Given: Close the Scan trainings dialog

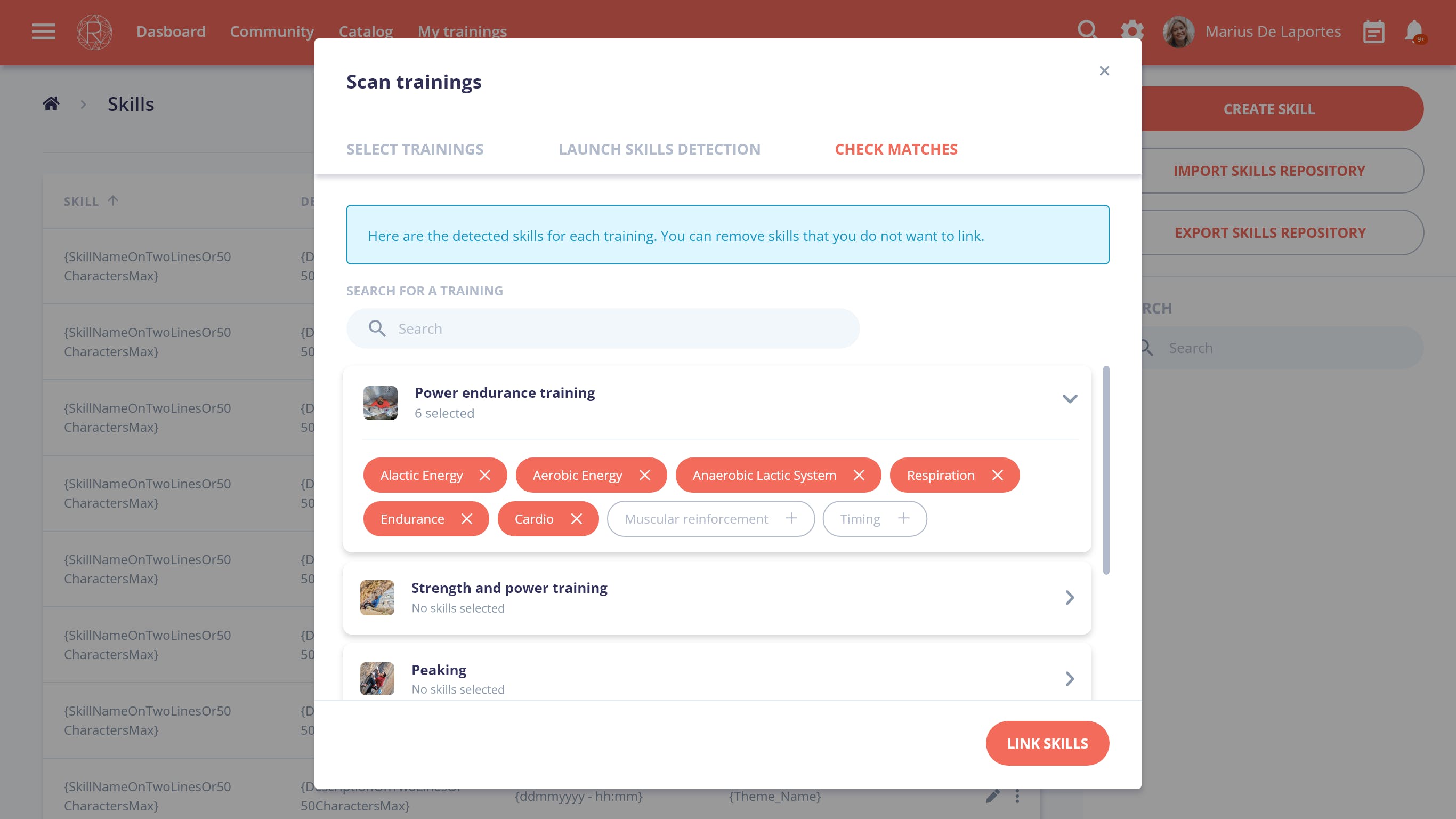Looking at the screenshot, I should [x=1104, y=71].
